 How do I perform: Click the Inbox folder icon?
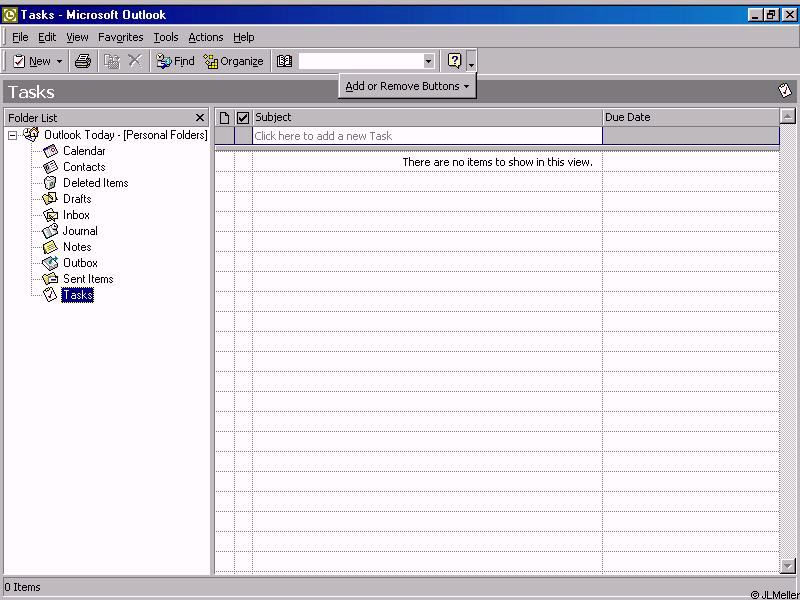point(51,215)
